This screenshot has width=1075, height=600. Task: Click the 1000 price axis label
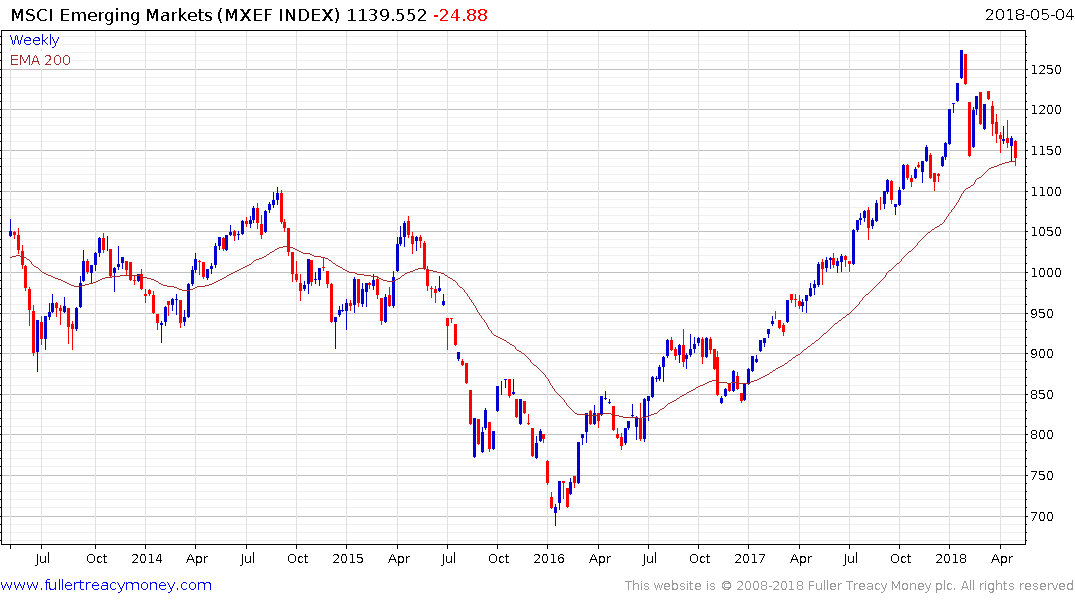[1046, 272]
